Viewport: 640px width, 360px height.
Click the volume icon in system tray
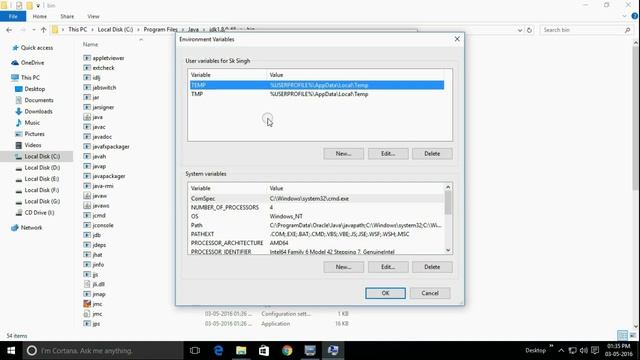(584, 351)
